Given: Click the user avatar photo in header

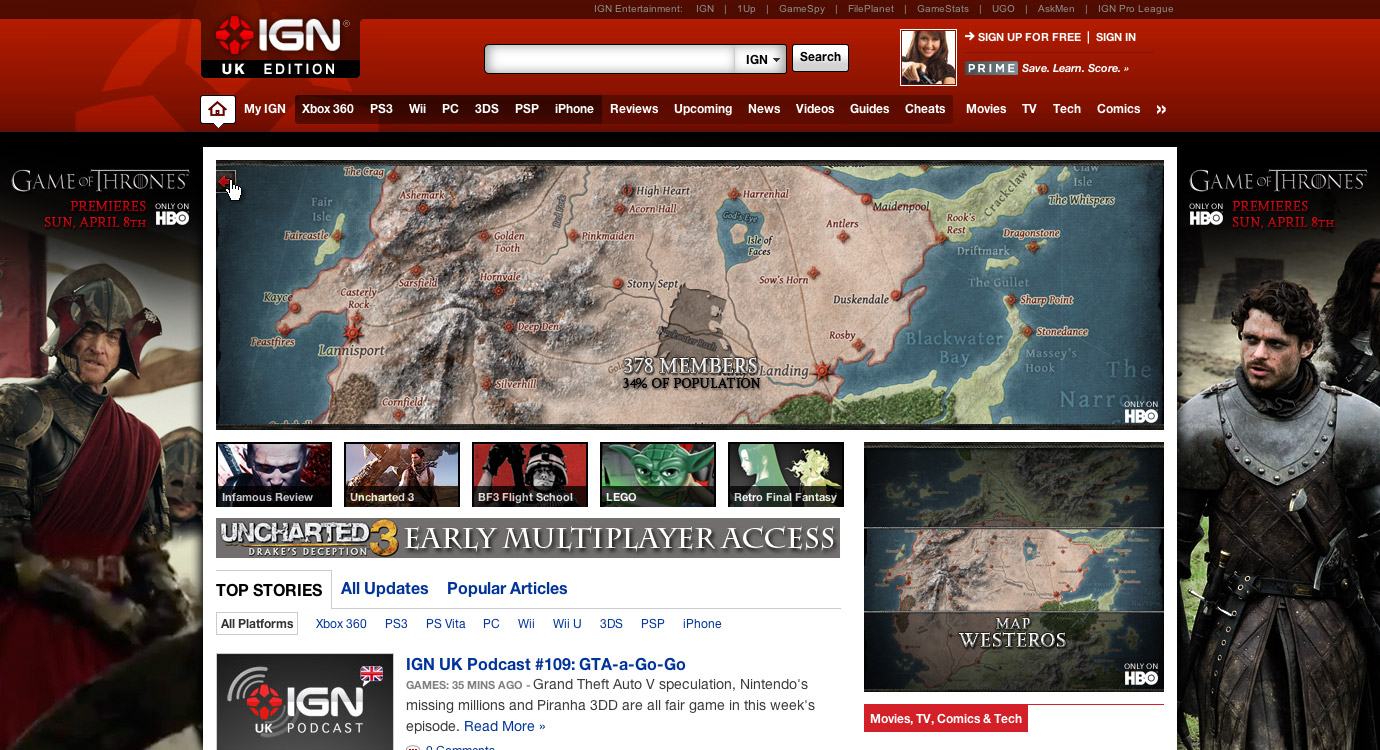Looking at the screenshot, I should [x=928, y=57].
